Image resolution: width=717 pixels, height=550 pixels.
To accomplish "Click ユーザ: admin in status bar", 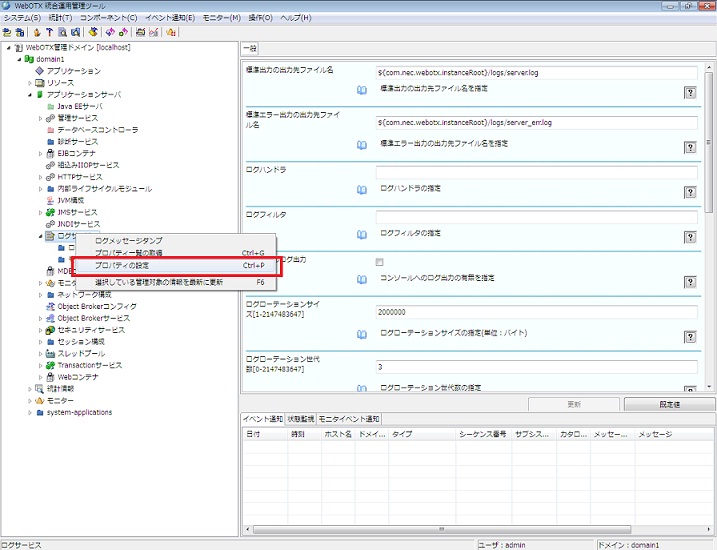I will click(x=502, y=545).
